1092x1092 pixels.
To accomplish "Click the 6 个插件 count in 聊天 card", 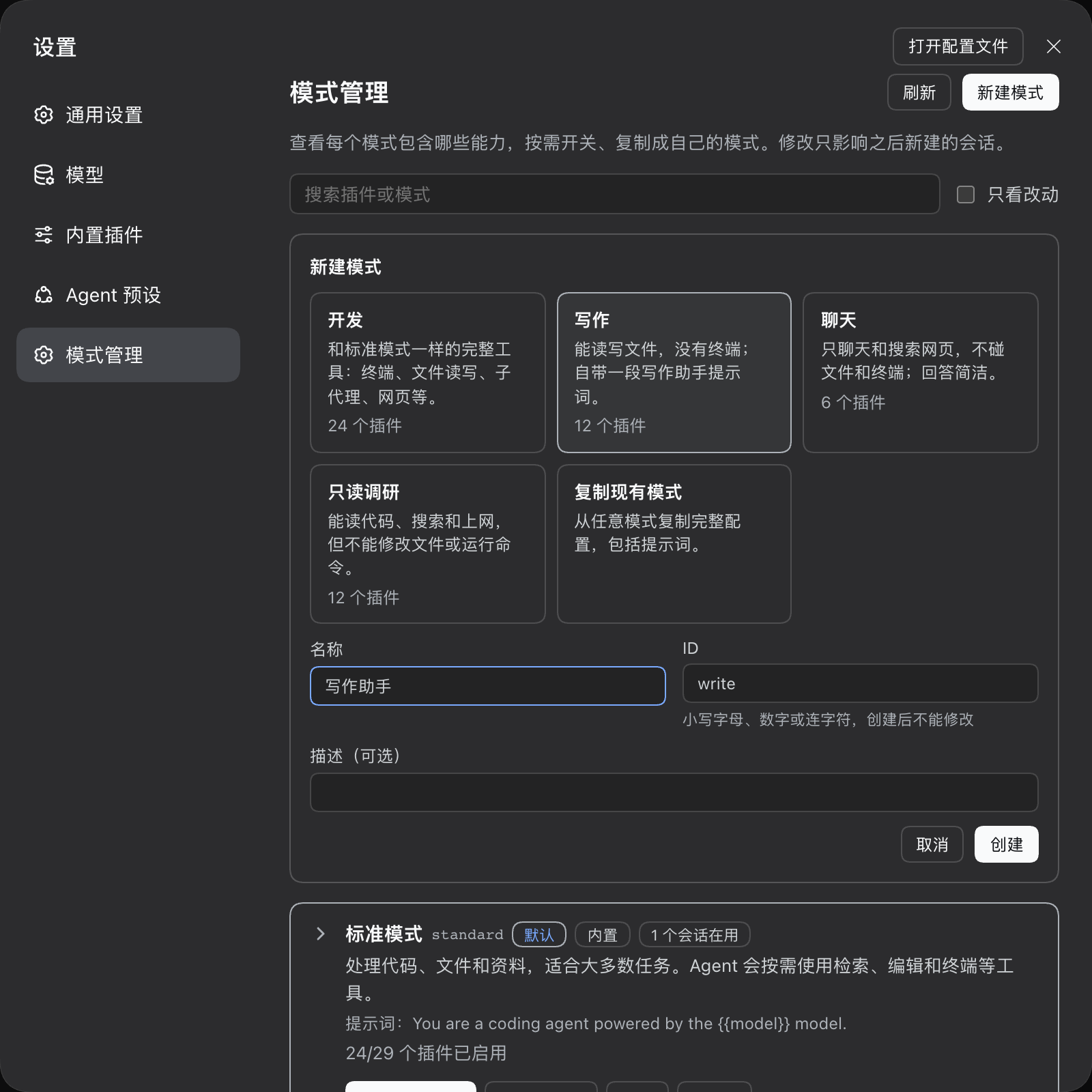I will coord(853,402).
